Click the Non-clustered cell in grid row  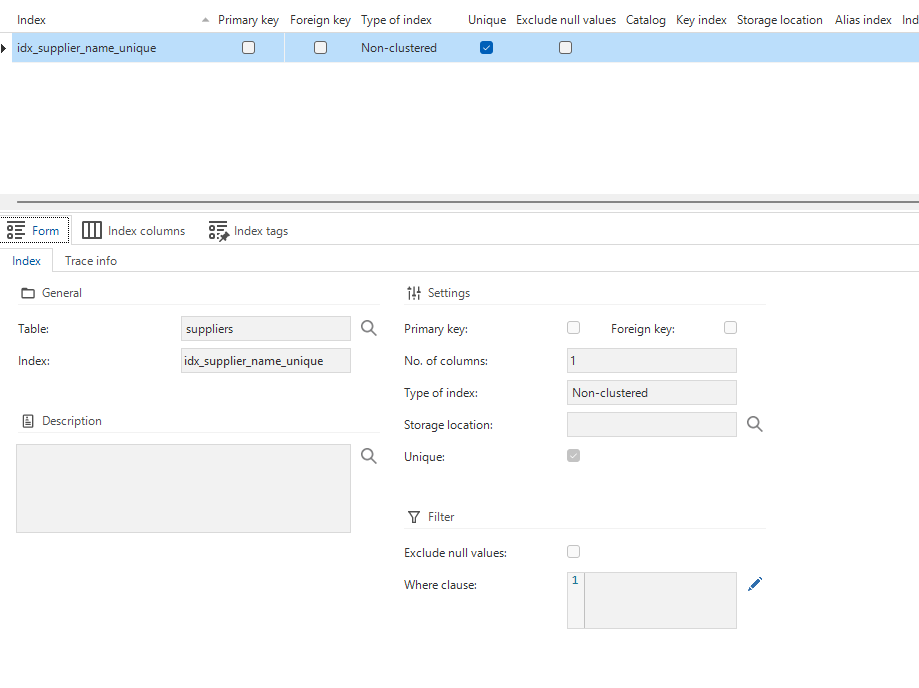[399, 48]
